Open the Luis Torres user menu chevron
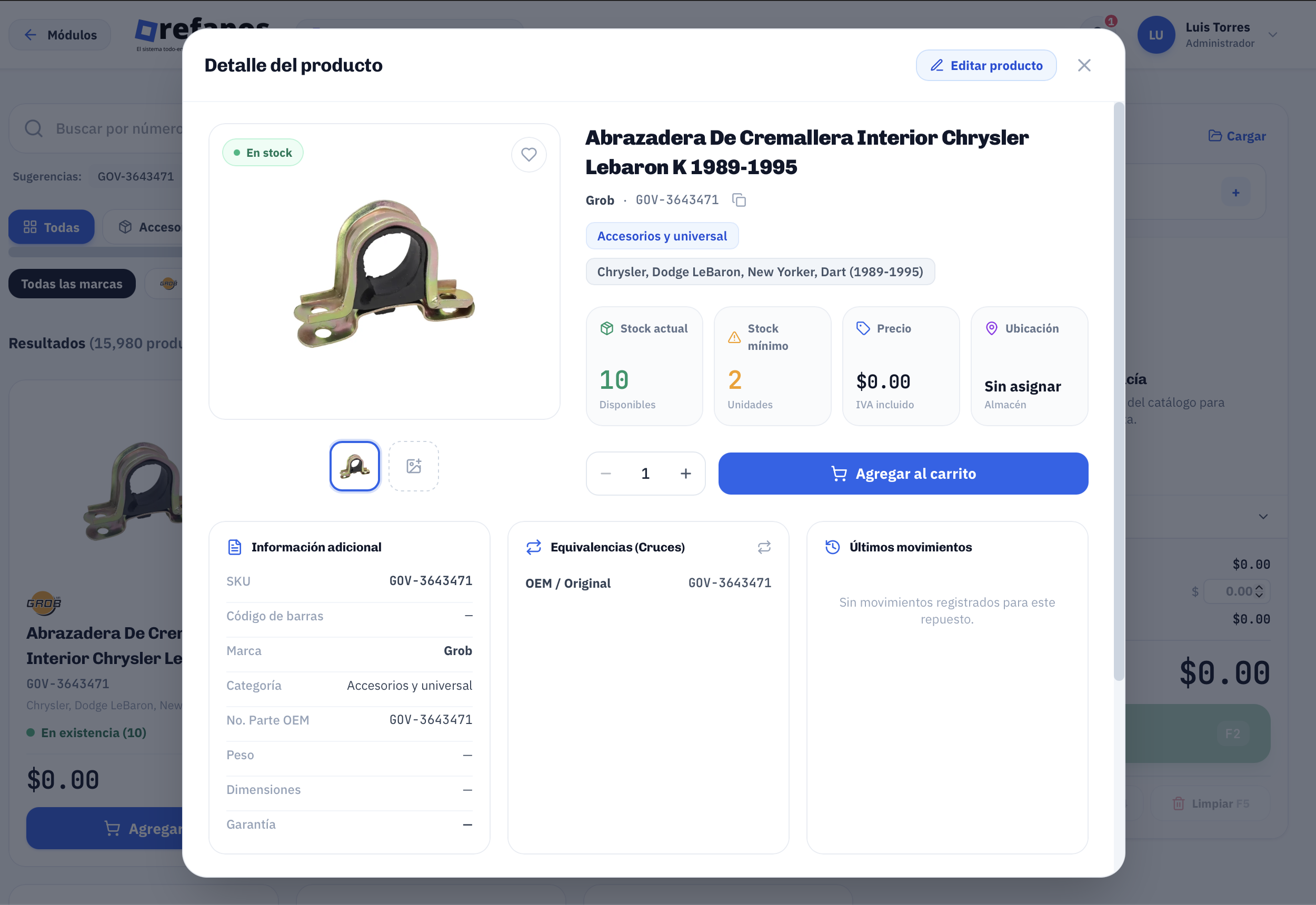 tap(1273, 35)
